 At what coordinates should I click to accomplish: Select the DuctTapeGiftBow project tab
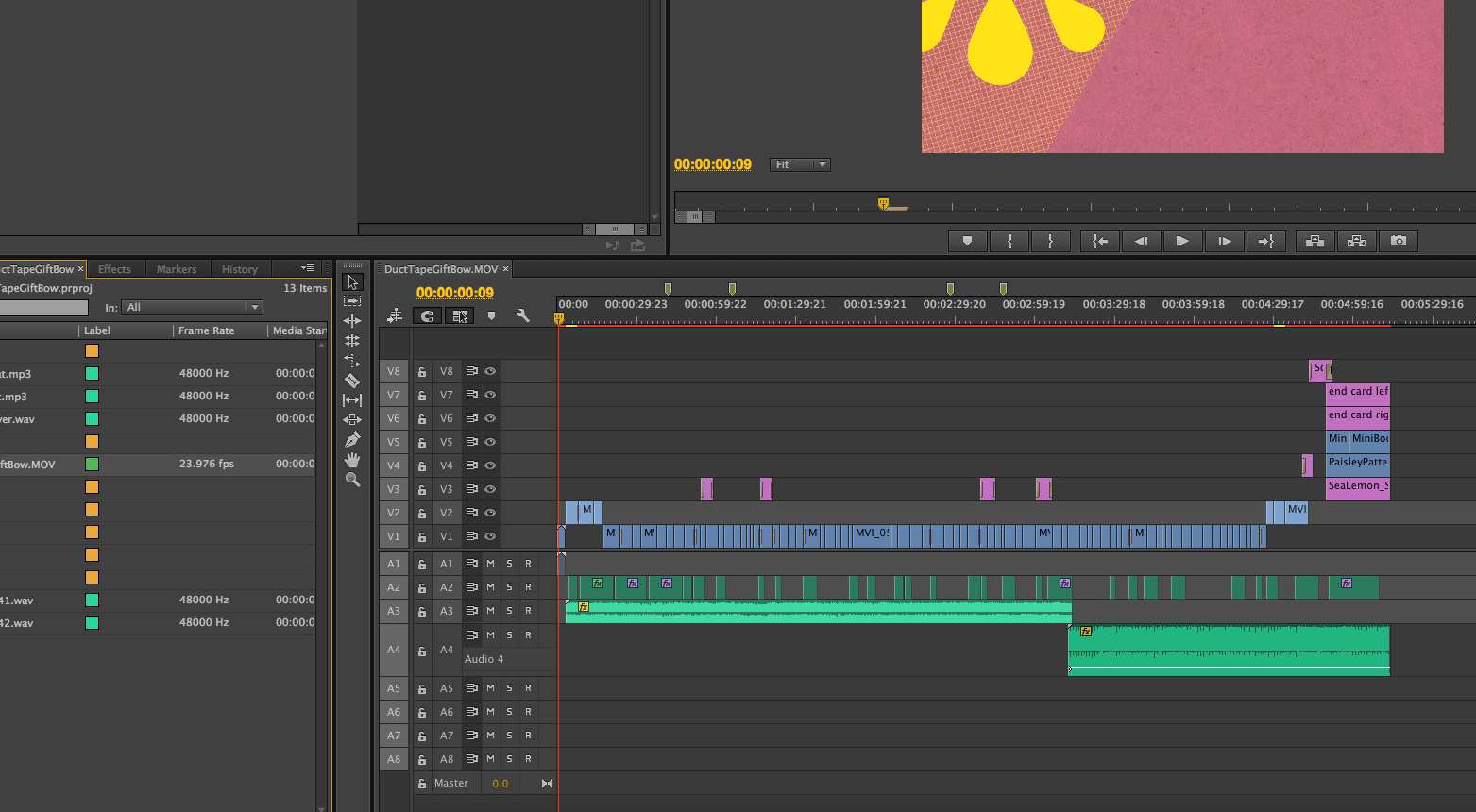click(37, 269)
